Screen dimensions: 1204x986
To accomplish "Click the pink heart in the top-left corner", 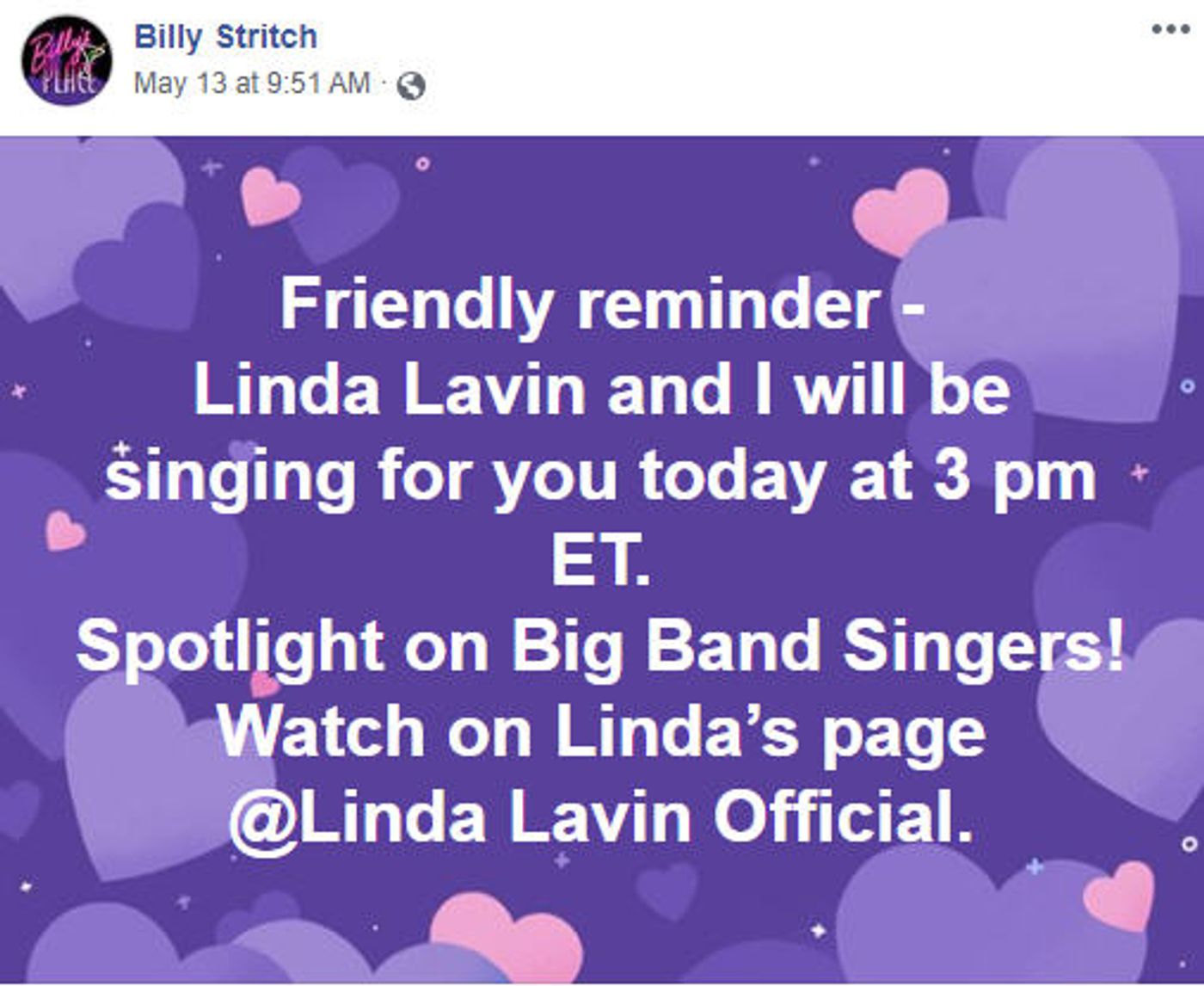I will [270, 196].
